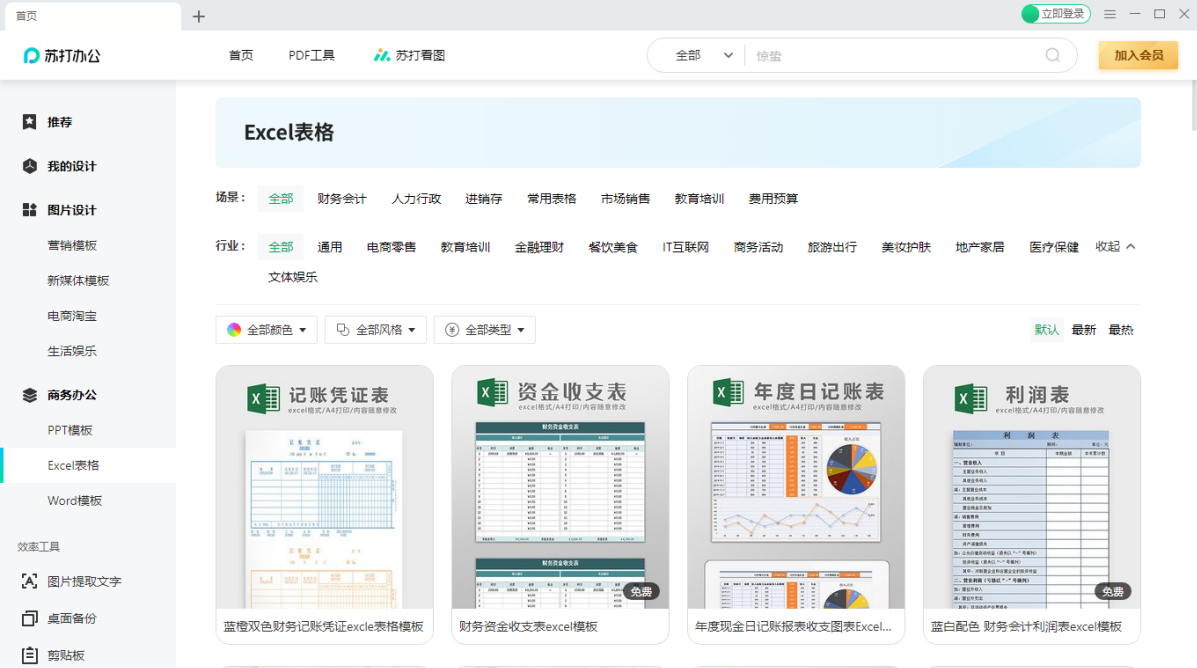Switch to the 首页 nav item

coord(241,56)
